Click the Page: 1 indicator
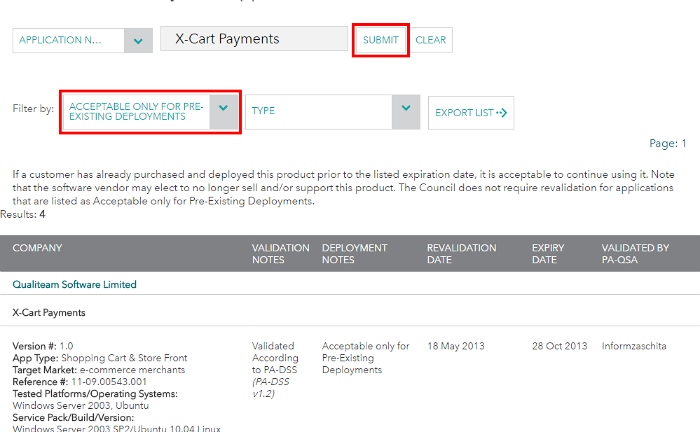 coord(667,143)
